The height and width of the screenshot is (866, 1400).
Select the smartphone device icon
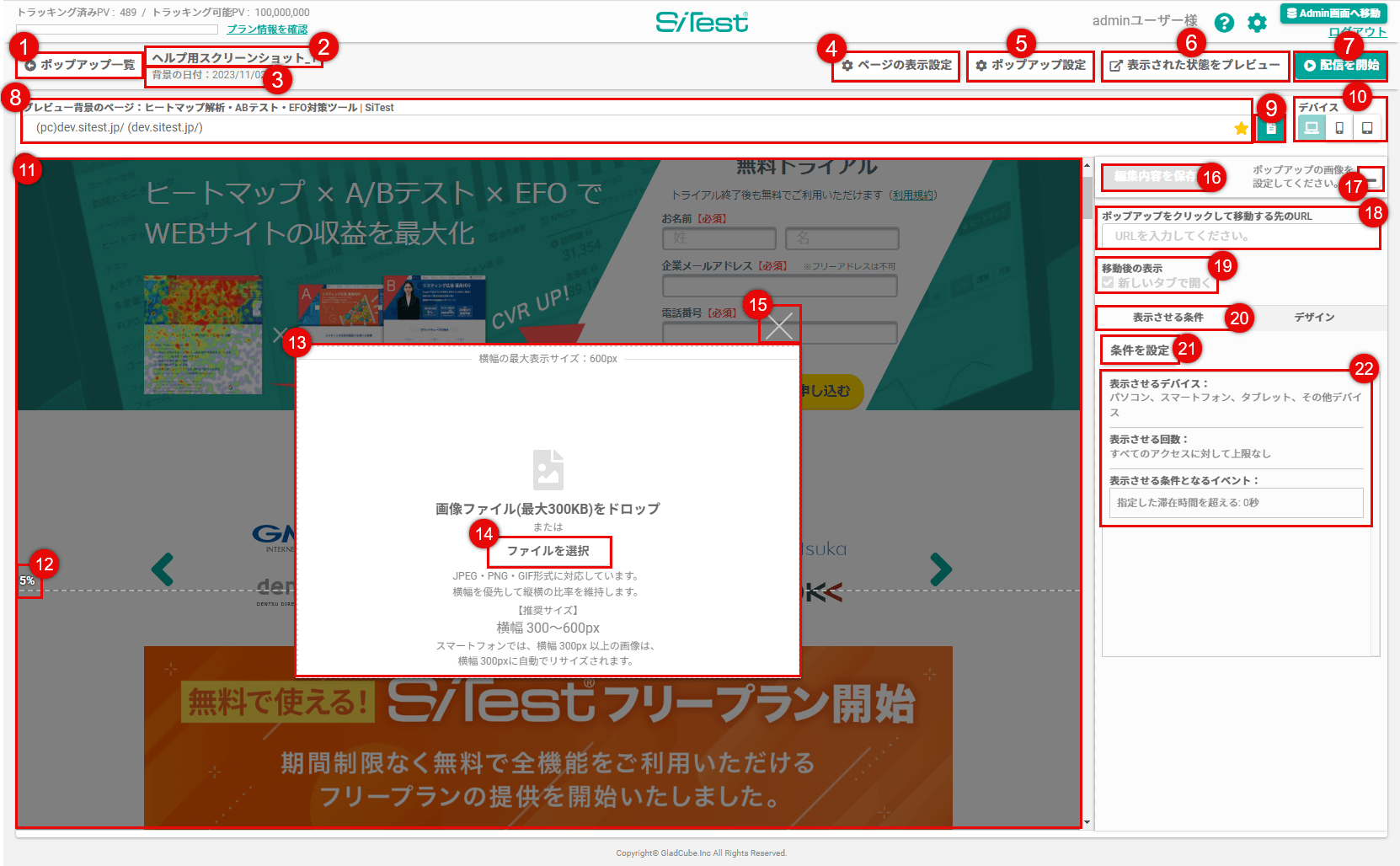[x=1339, y=127]
